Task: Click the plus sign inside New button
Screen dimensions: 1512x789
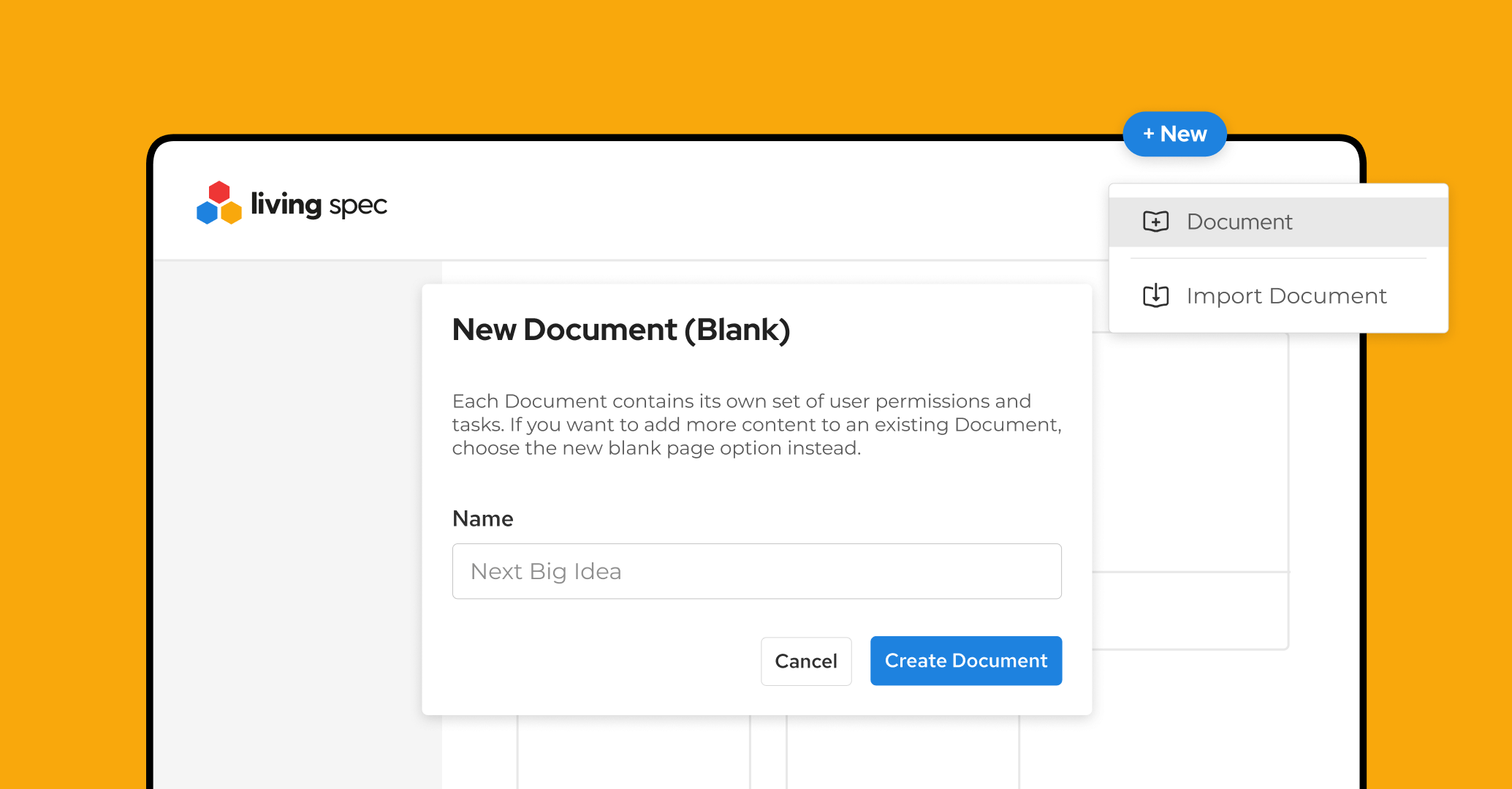Action: [1148, 134]
